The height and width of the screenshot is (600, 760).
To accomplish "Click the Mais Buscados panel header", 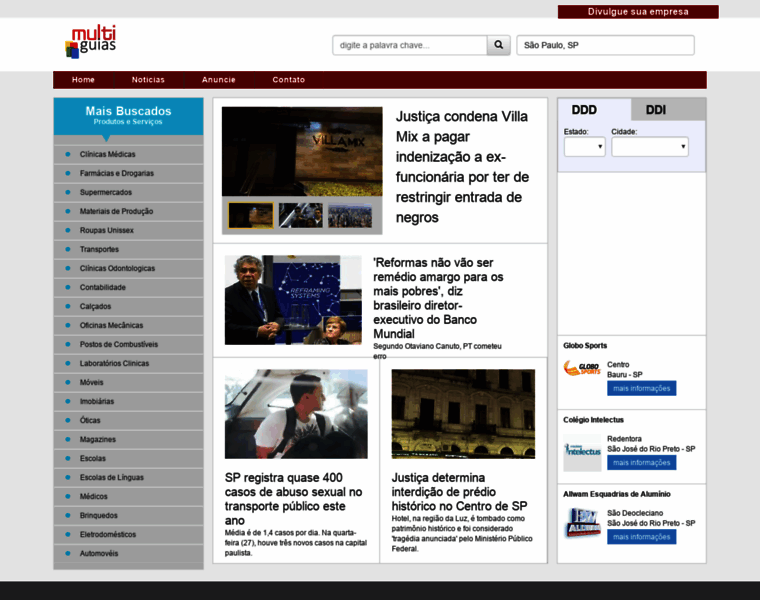I will click(128, 116).
